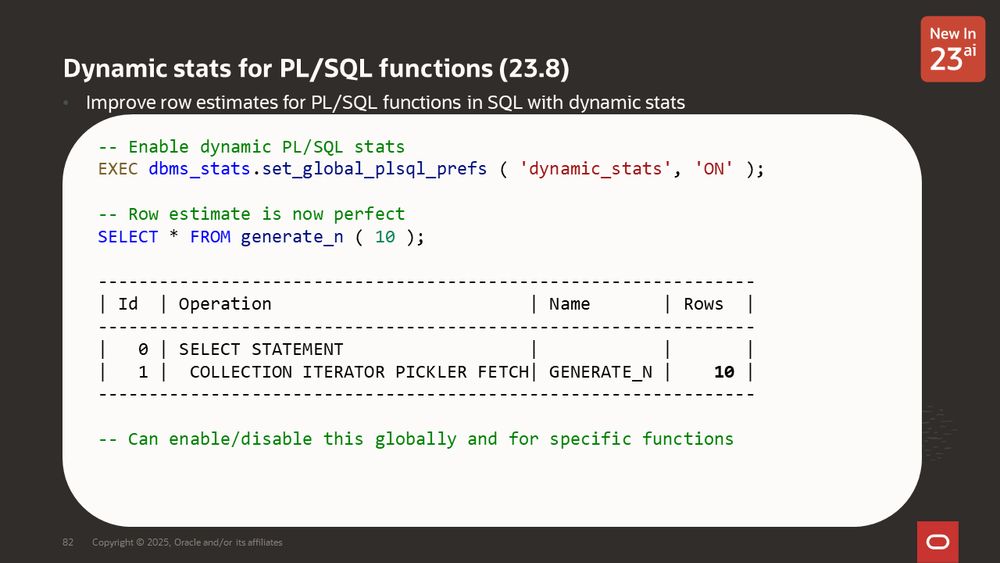
Task: Click the slide title Dynamic stats for PL/SQL functions
Action: [316, 68]
